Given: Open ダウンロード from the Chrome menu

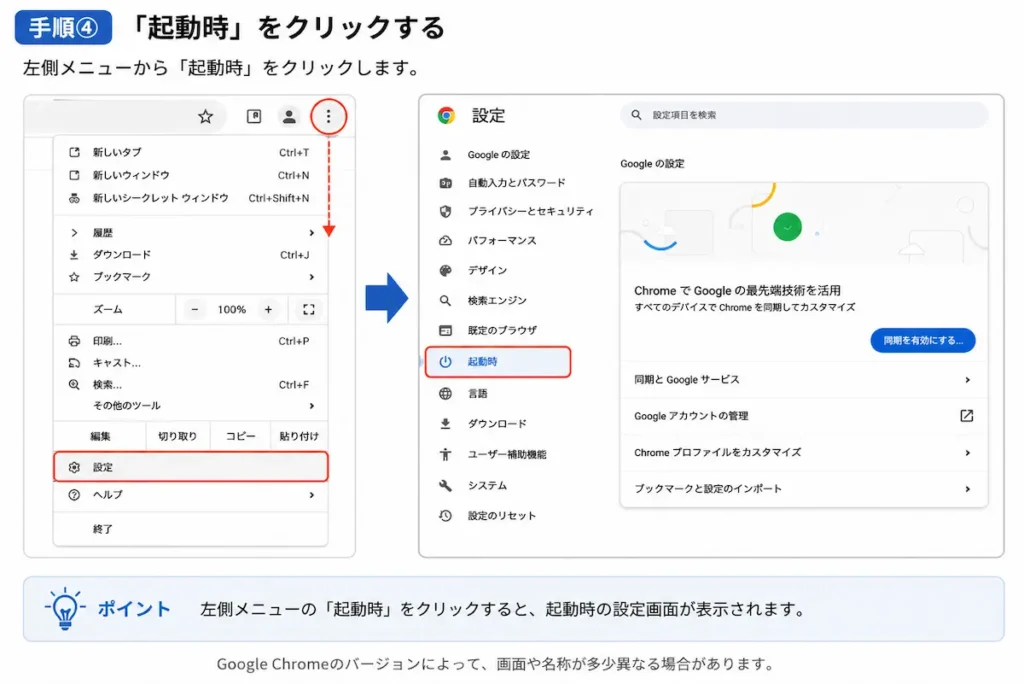Looking at the screenshot, I should tap(189, 255).
